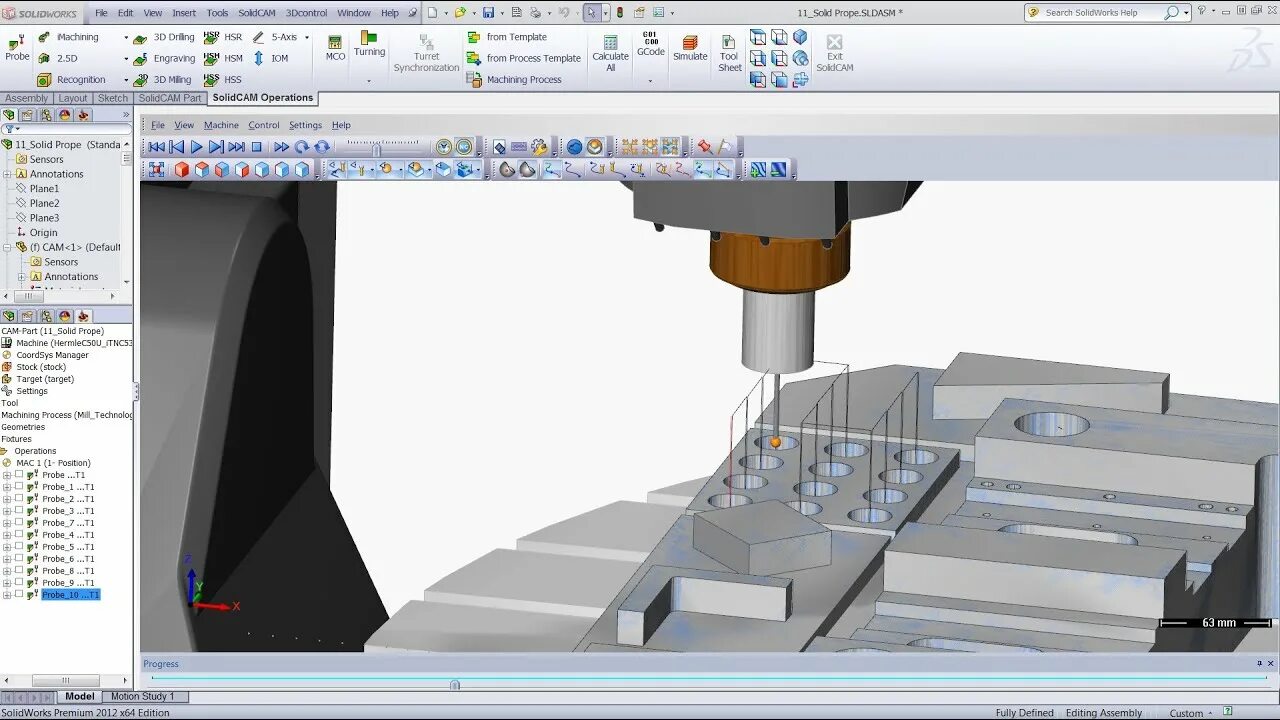Open the MCO command
The width and height of the screenshot is (1280, 720).
pos(335,47)
